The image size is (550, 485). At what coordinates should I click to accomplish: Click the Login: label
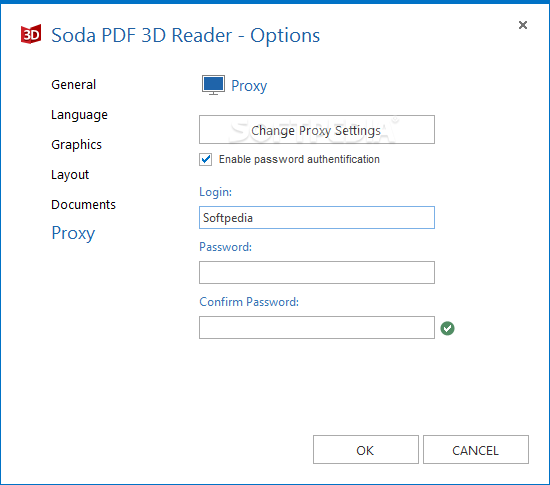pyautogui.click(x=215, y=192)
